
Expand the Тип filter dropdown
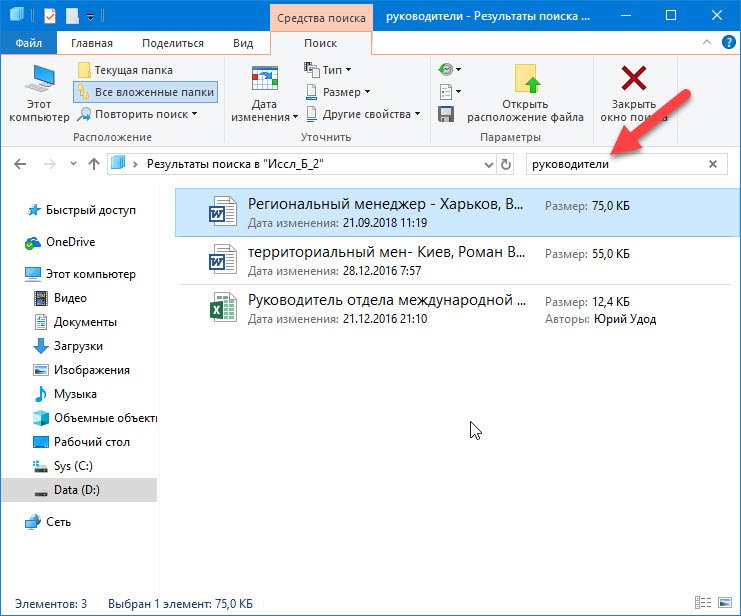pyautogui.click(x=329, y=70)
